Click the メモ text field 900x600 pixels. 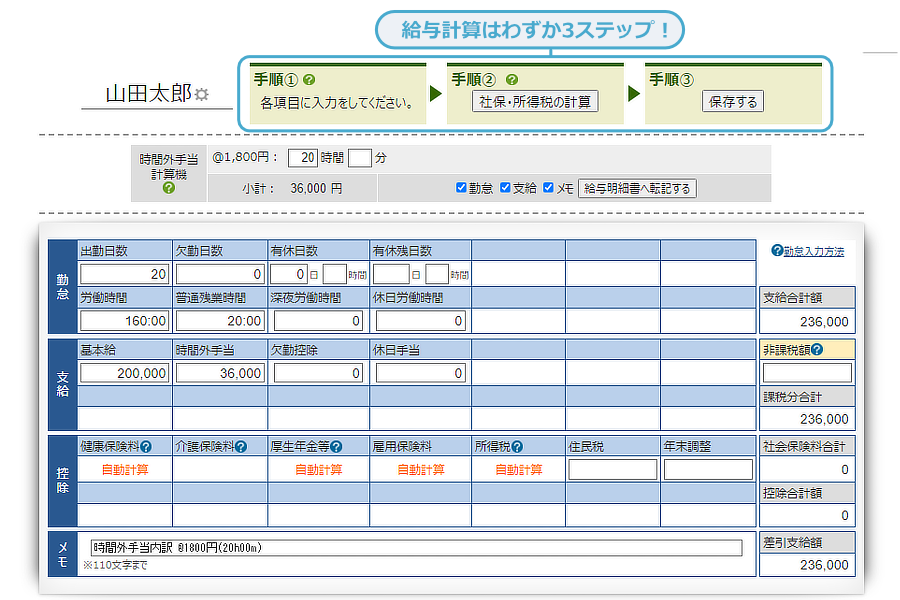point(416,547)
